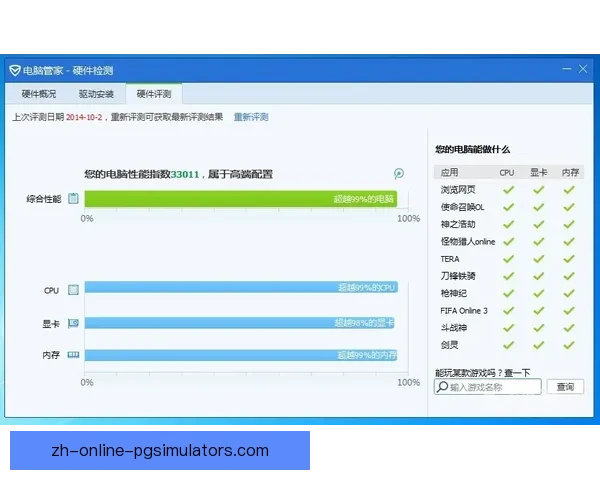
Task: Open the 综合性能 clipboard detail icon
Action: pos(73,198)
